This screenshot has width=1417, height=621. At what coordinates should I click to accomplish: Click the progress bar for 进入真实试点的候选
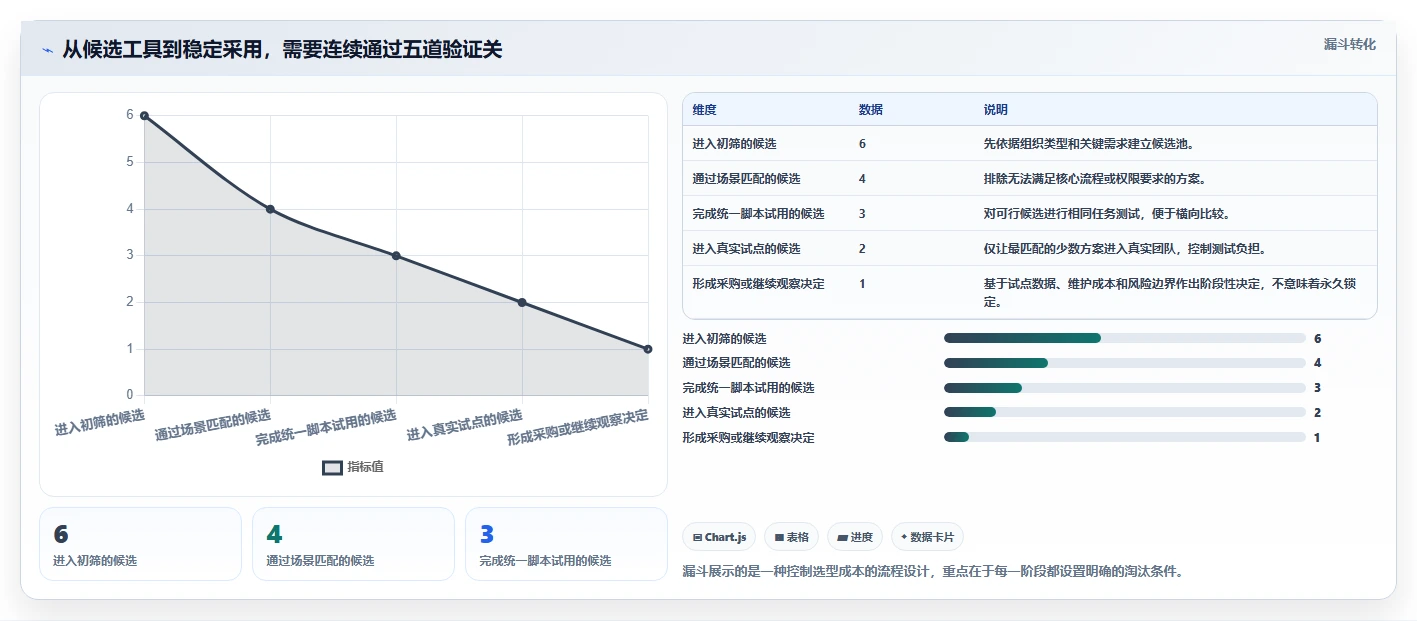point(1125,412)
